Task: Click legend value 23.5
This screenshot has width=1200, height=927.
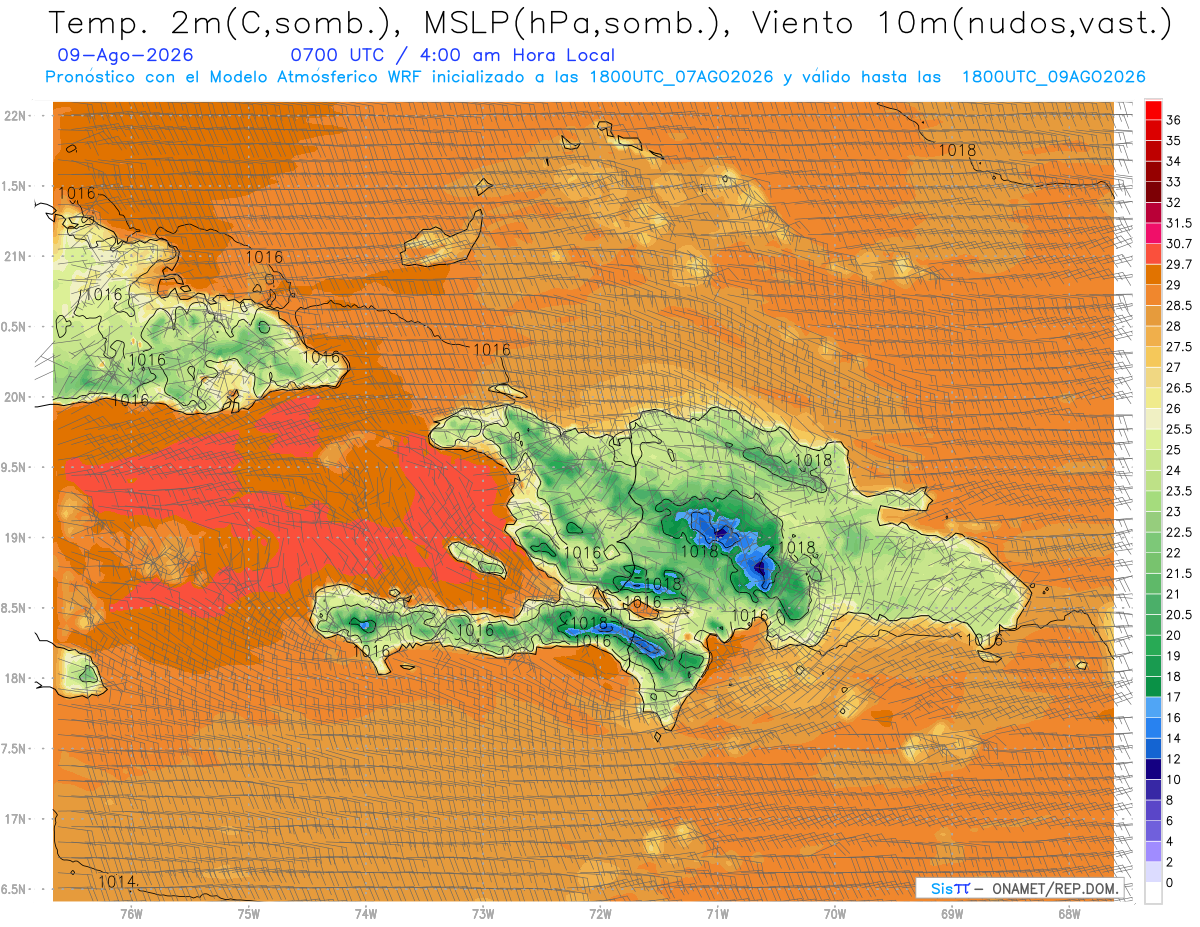Action: pos(1178,491)
